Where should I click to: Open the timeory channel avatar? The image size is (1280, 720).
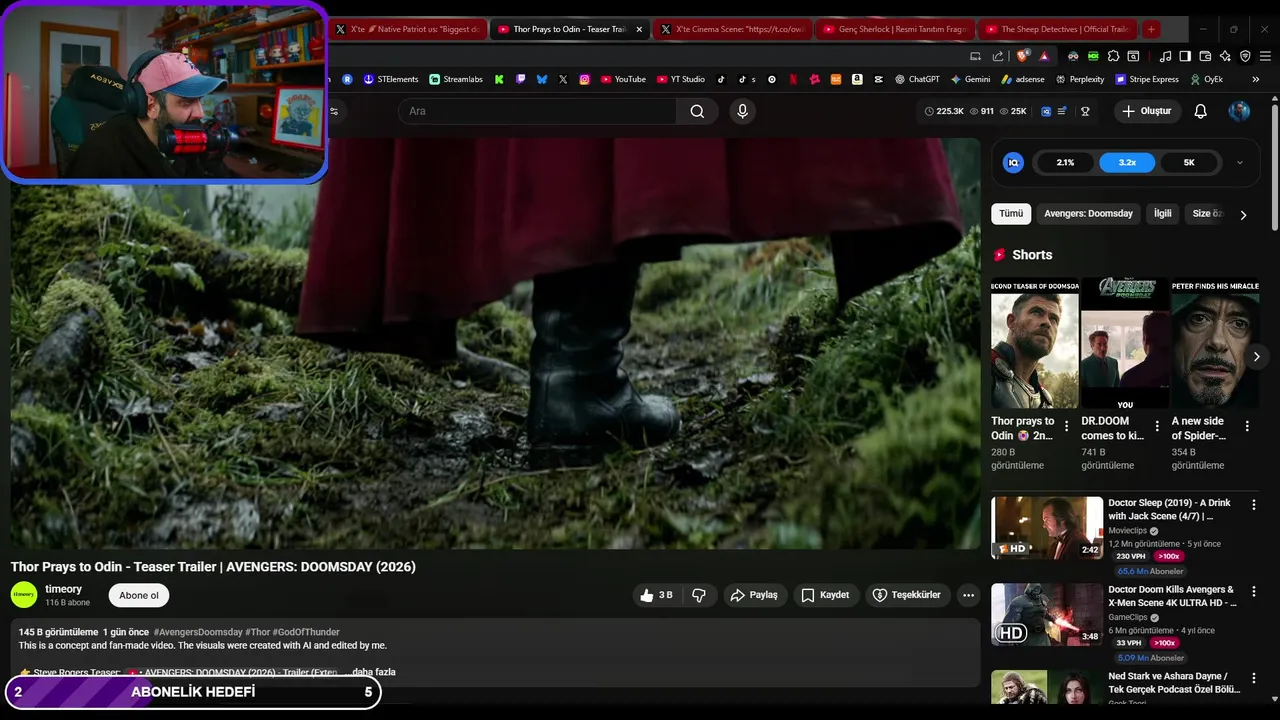pos(24,595)
